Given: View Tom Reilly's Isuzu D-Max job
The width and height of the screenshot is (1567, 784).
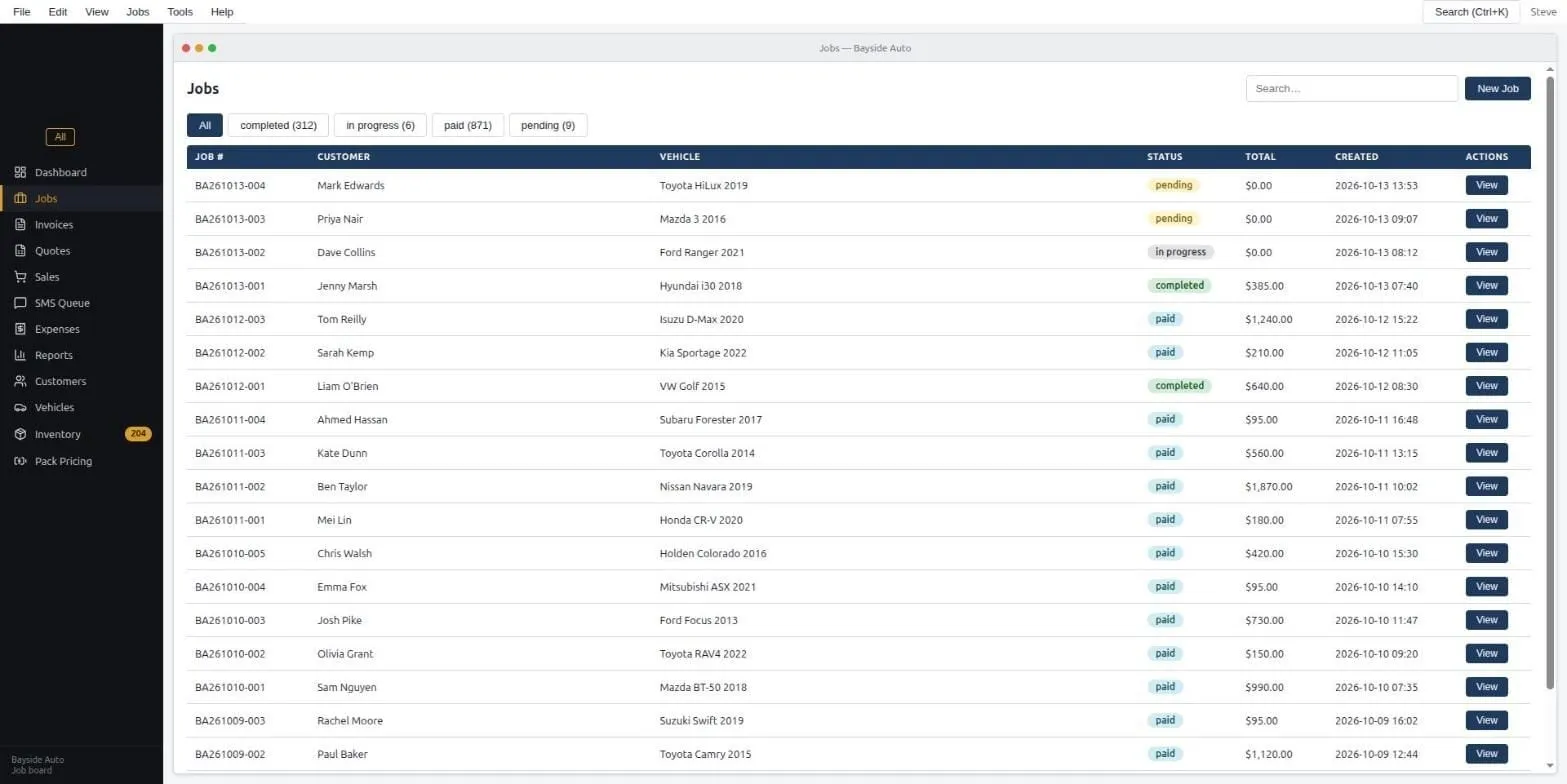Looking at the screenshot, I should (1487, 319).
